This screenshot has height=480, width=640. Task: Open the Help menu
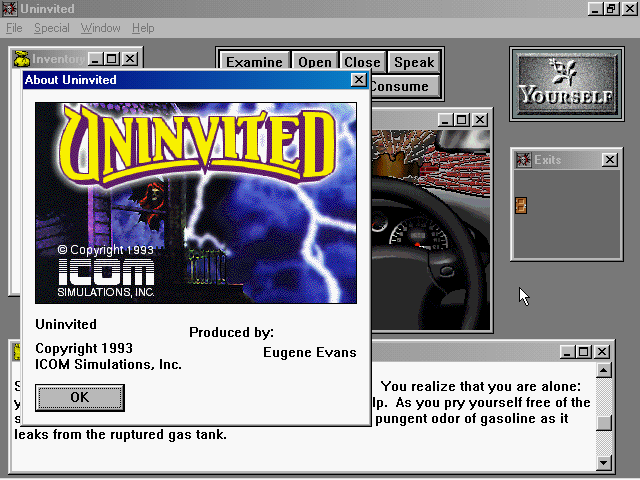[143, 28]
